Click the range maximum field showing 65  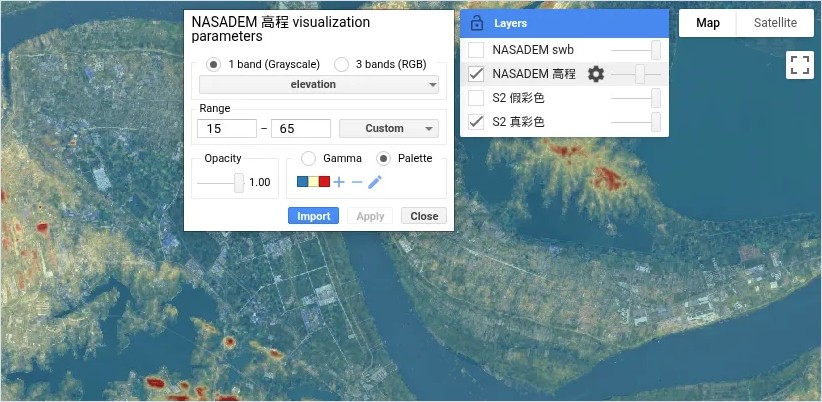pos(301,128)
